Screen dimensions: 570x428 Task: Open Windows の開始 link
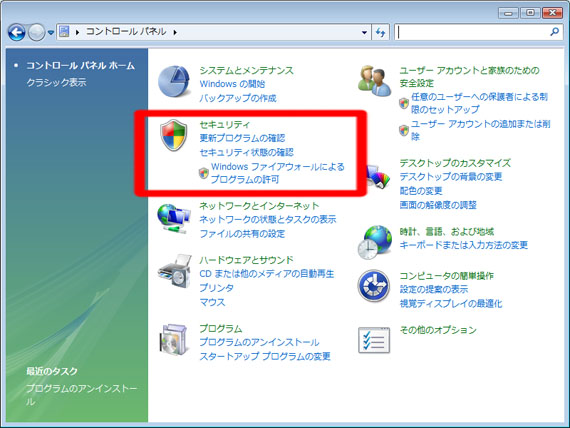point(232,84)
